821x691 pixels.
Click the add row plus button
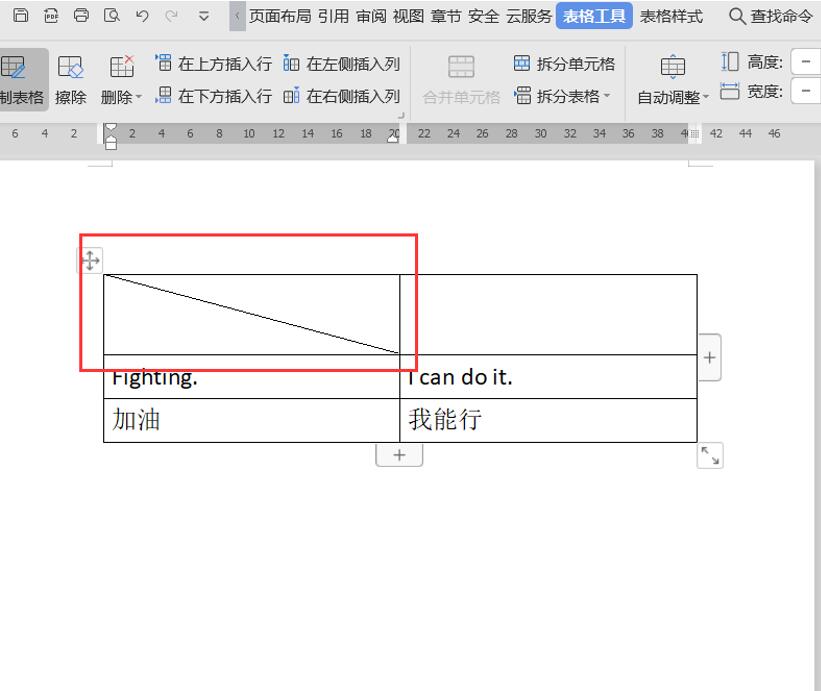coord(399,455)
